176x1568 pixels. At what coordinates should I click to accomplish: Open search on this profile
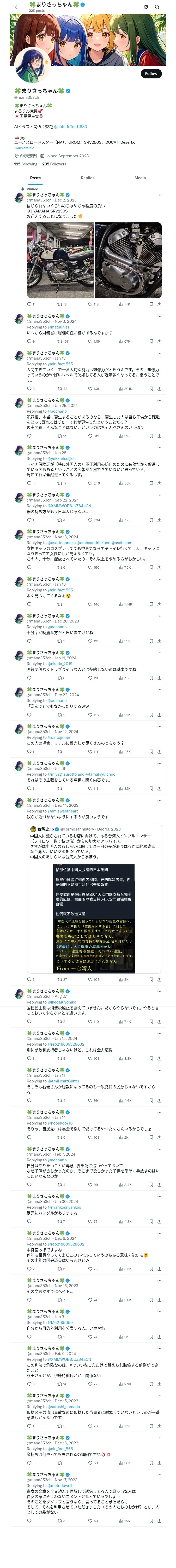point(157,7)
